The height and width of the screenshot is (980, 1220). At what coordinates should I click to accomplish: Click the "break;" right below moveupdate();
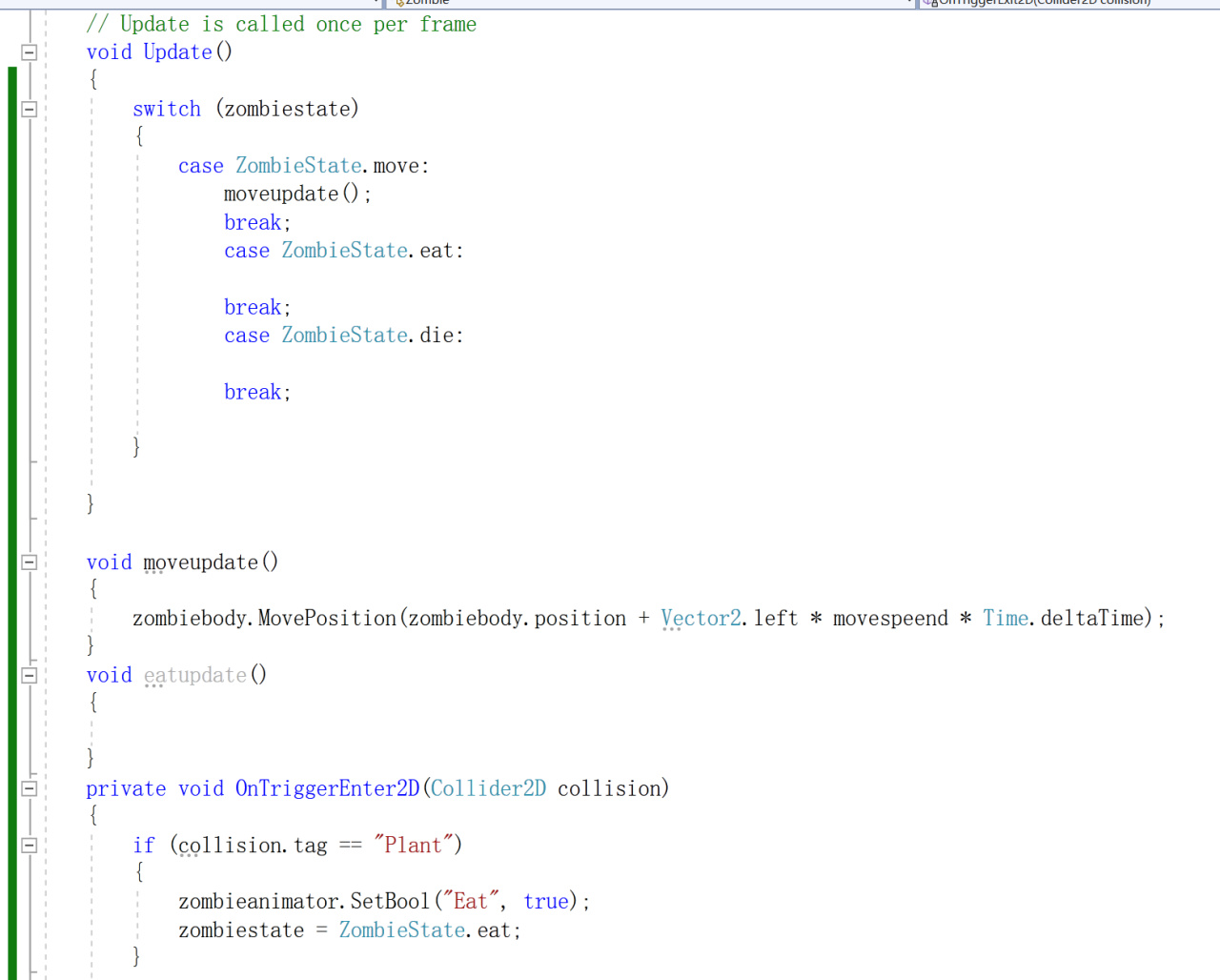click(x=257, y=222)
